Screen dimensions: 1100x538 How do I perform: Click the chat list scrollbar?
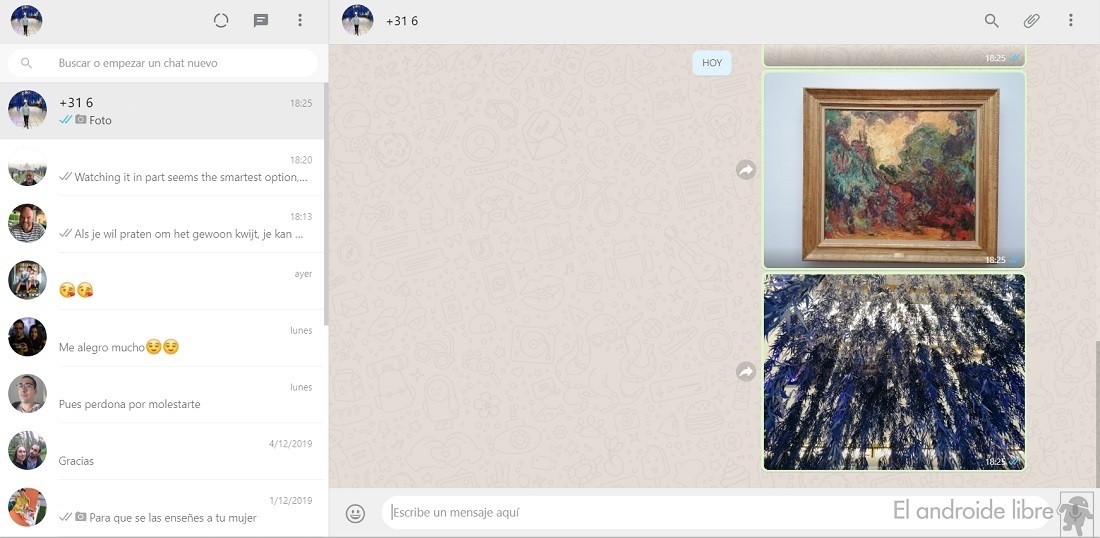326,203
